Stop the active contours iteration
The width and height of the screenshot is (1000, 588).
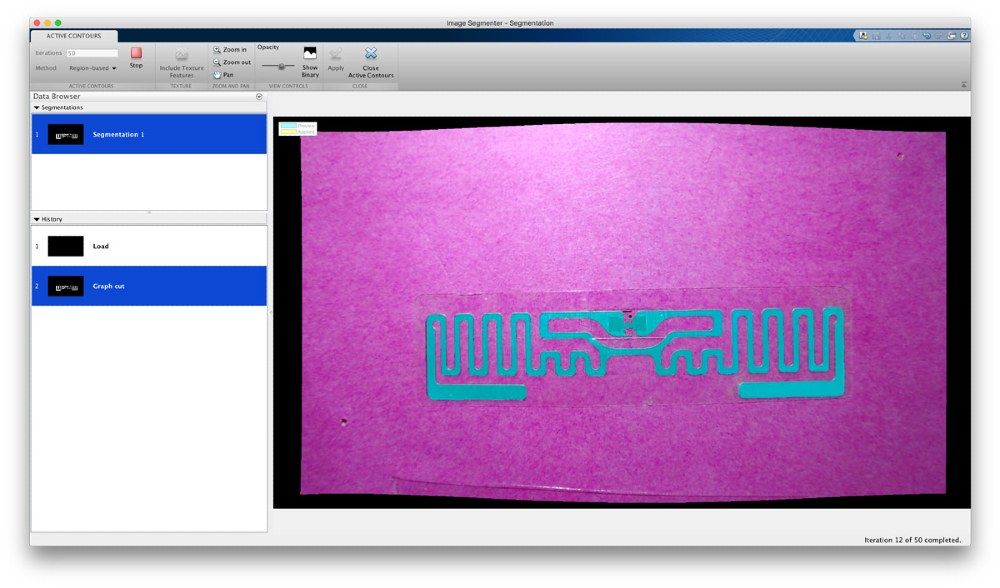[x=136, y=57]
